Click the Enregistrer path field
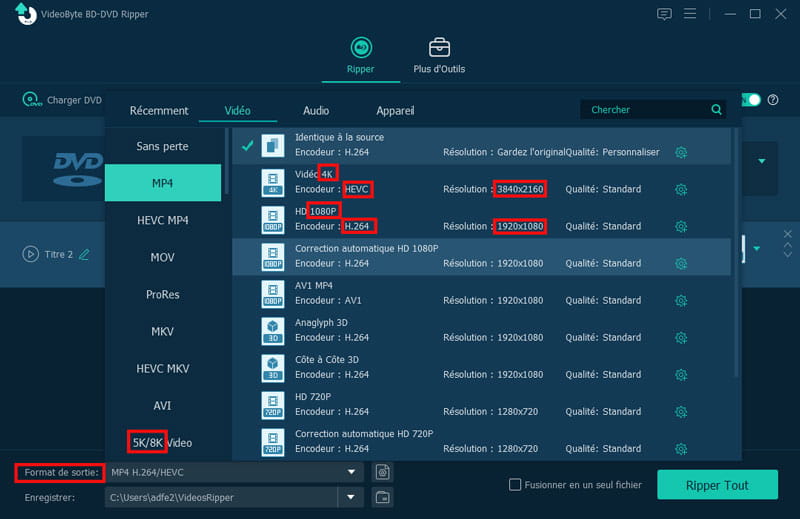Image resolution: width=800 pixels, height=519 pixels. tap(221, 497)
